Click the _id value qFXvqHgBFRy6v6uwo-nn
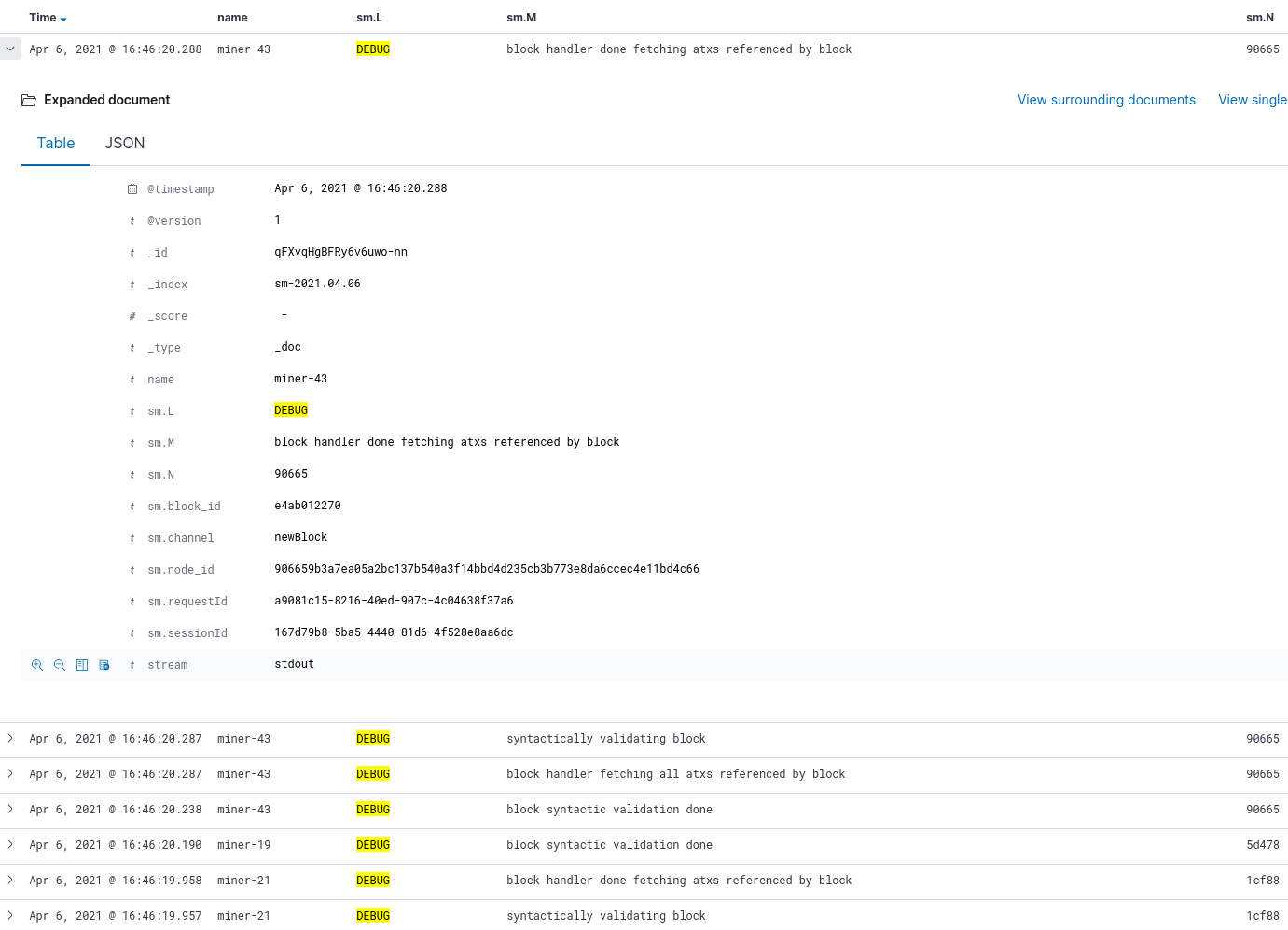1288x930 pixels. pyautogui.click(x=340, y=252)
